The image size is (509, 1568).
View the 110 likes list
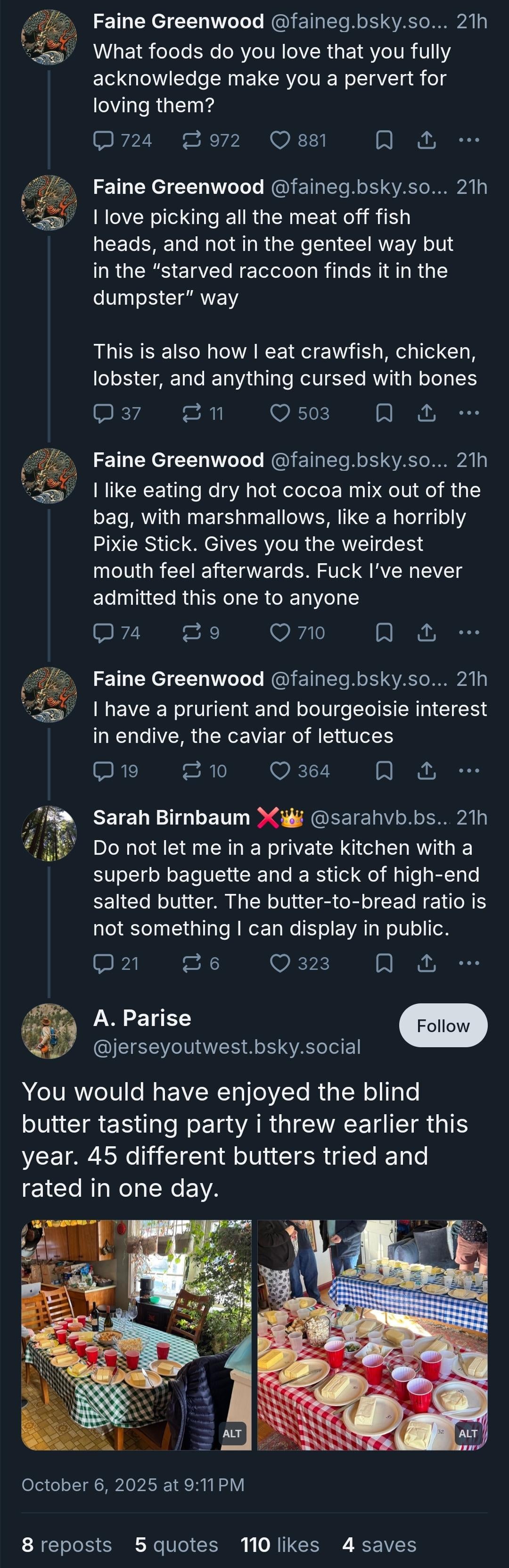[280, 1545]
